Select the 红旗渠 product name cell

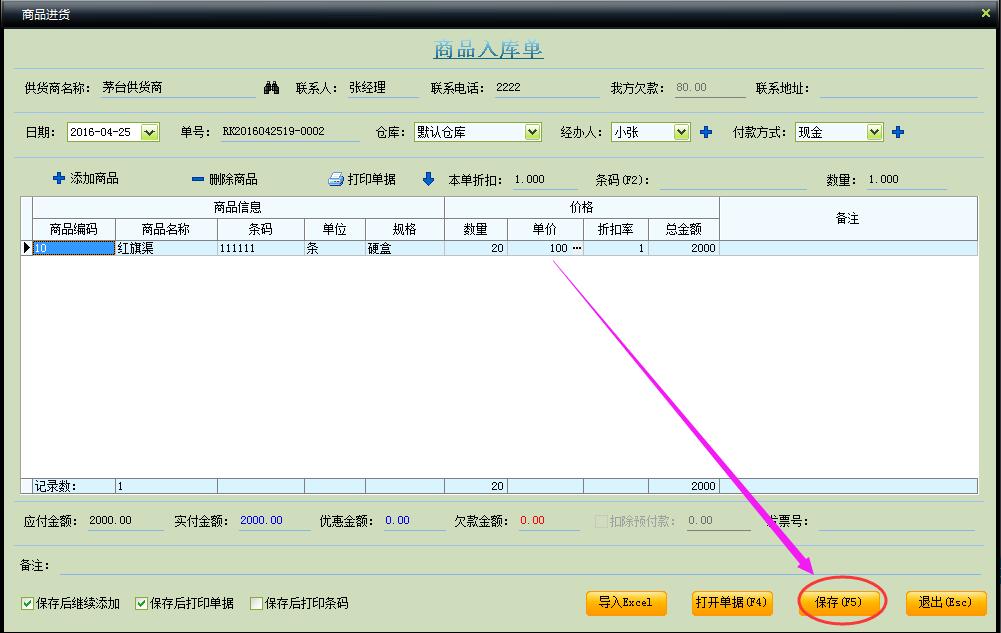(166, 248)
